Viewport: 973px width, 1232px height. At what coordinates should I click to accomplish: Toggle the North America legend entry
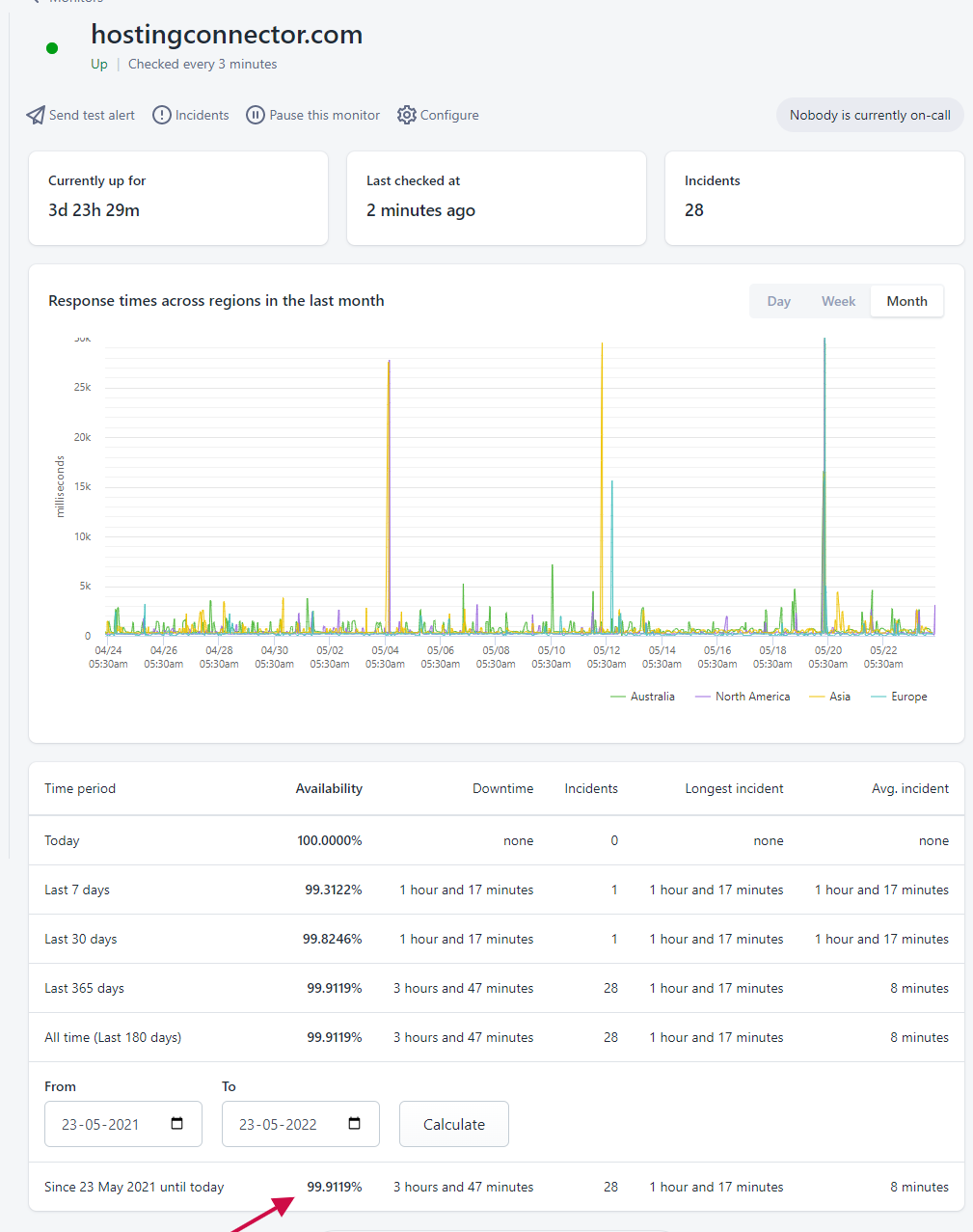pos(743,697)
